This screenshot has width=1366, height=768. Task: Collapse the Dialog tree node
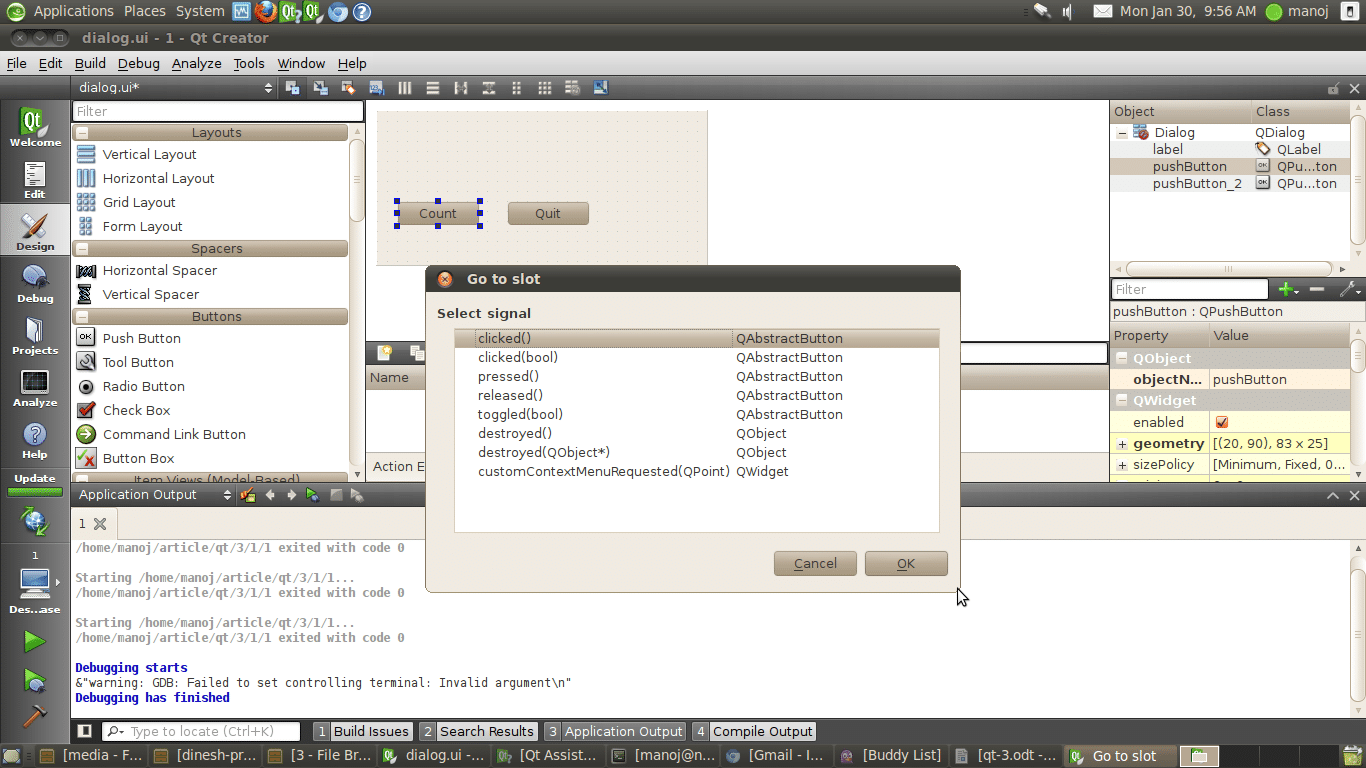pyautogui.click(x=1122, y=133)
